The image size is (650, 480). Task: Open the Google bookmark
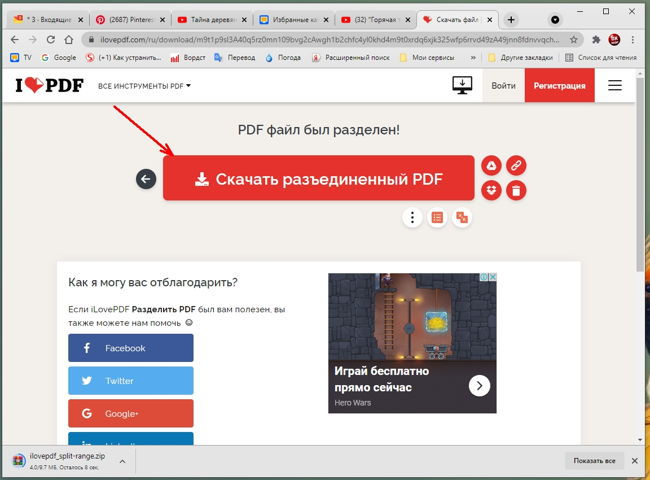pyautogui.click(x=58, y=58)
